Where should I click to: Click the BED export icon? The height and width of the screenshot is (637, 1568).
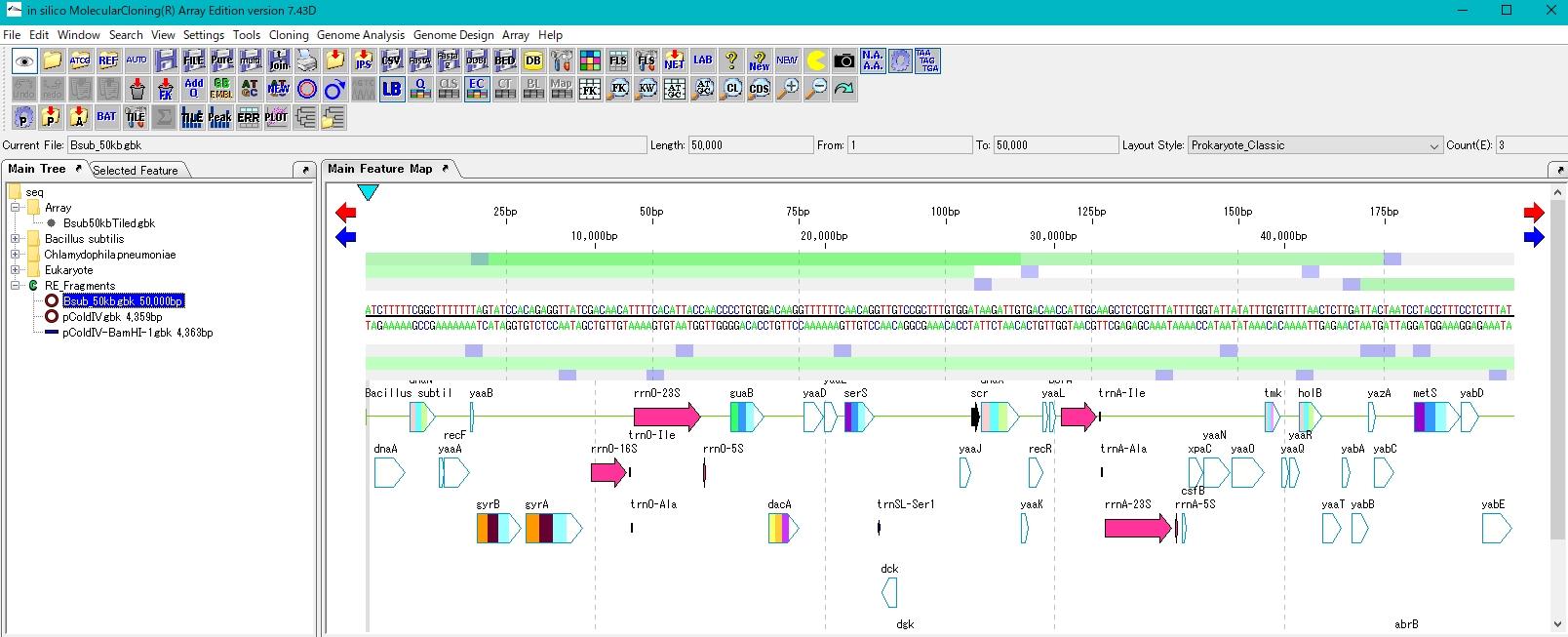click(505, 60)
